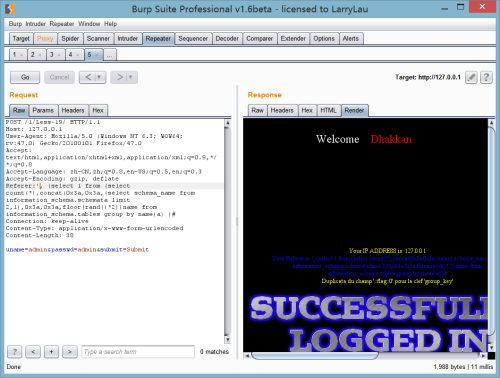Viewport: 500px width, 378px height.
Task: Show the response Raw view
Action: pyautogui.click(x=257, y=110)
